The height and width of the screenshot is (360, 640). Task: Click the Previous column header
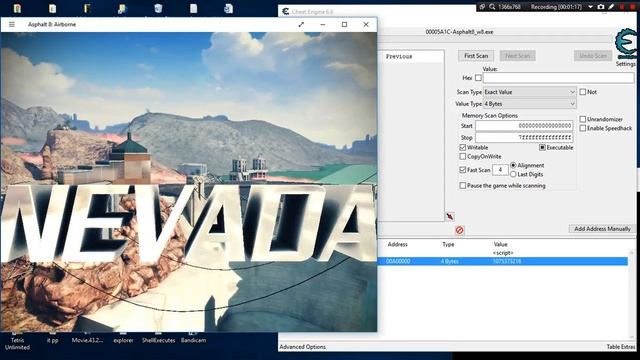click(399, 56)
